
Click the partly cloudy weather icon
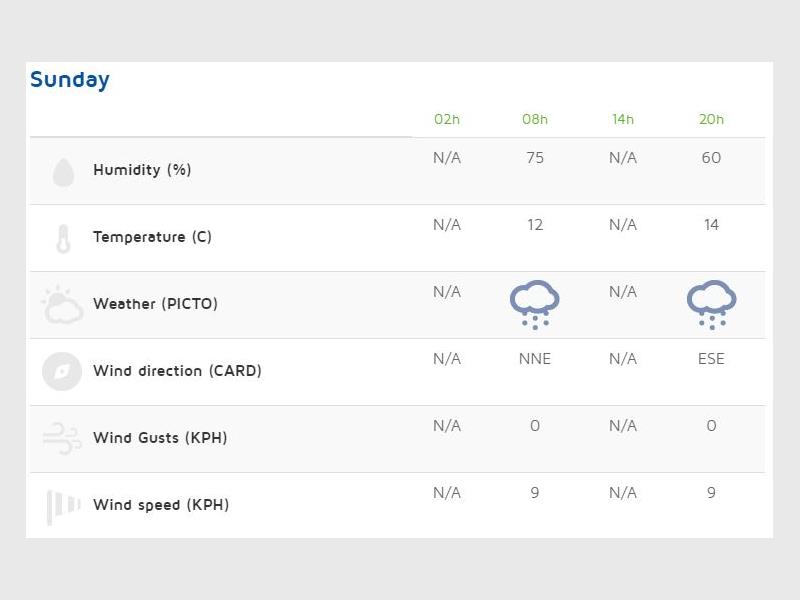pyautogui.click(x=62, y=305)
